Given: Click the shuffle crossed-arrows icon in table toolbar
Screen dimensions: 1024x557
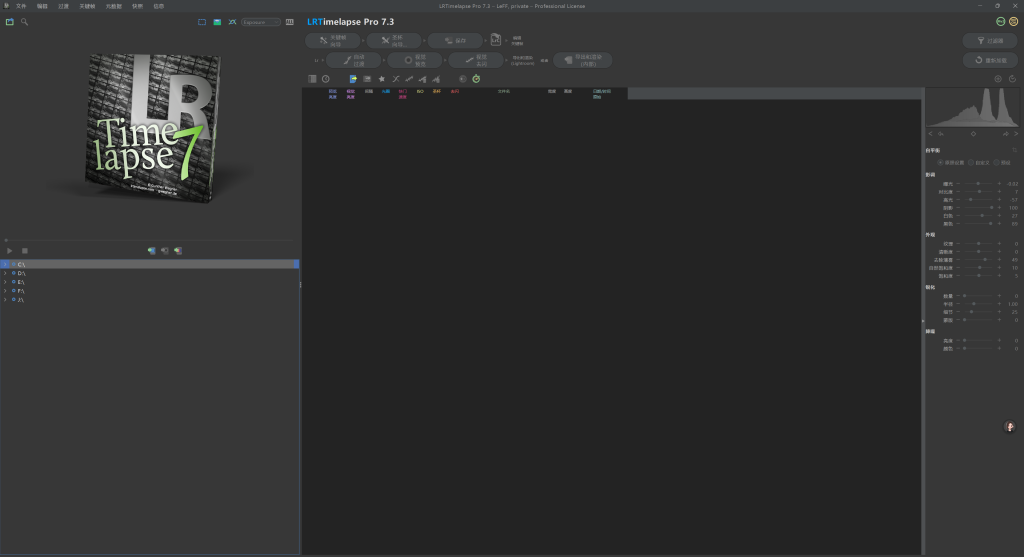Looking at the screenshot, I should (395, 78).
